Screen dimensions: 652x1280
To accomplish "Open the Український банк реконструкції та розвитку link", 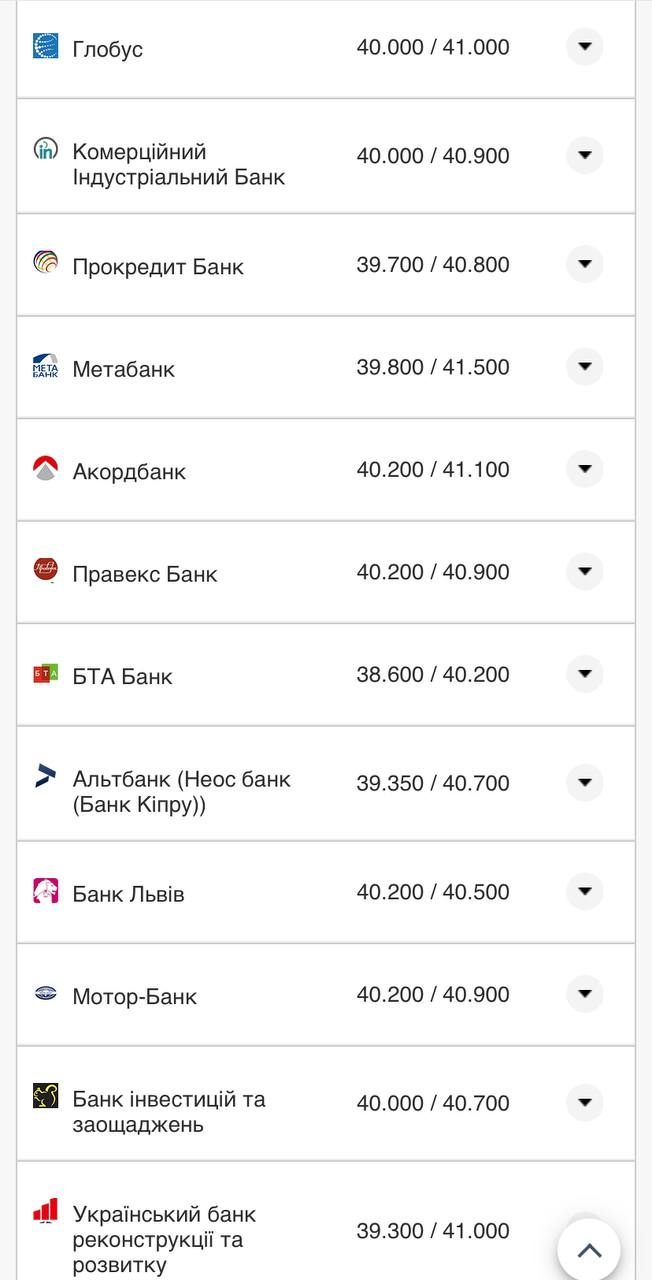I will tap(164, 1240).
